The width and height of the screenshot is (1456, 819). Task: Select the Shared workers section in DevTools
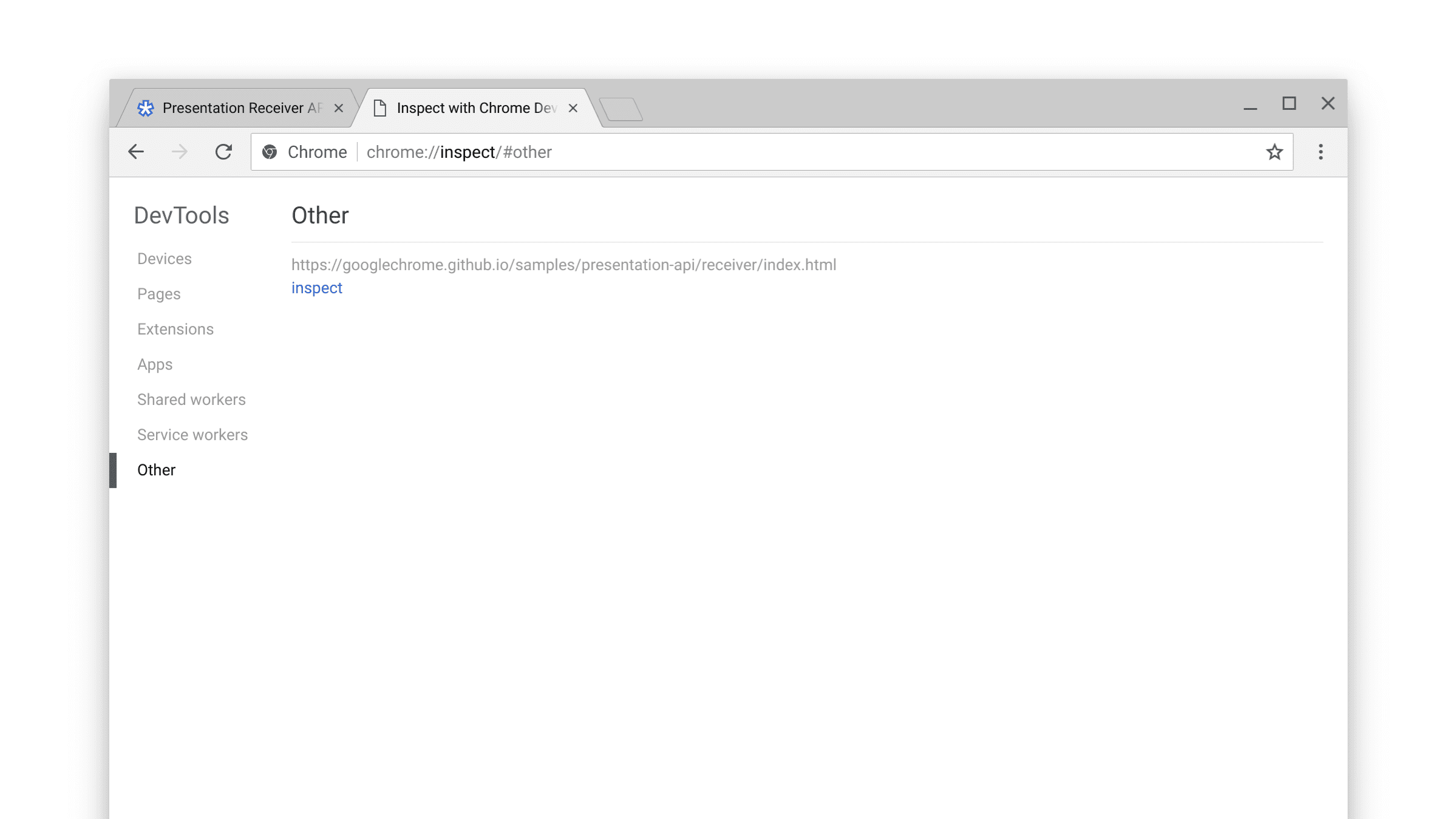point(192,399)
